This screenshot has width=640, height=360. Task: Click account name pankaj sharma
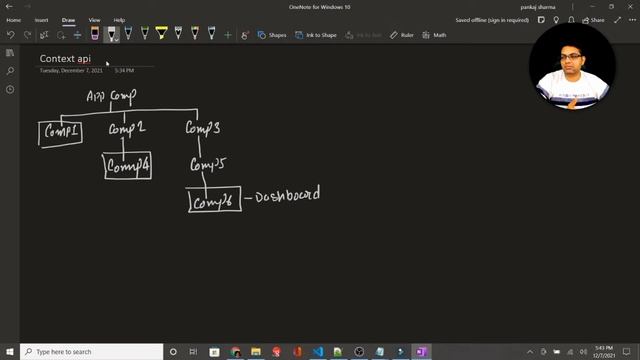[538, 7]
